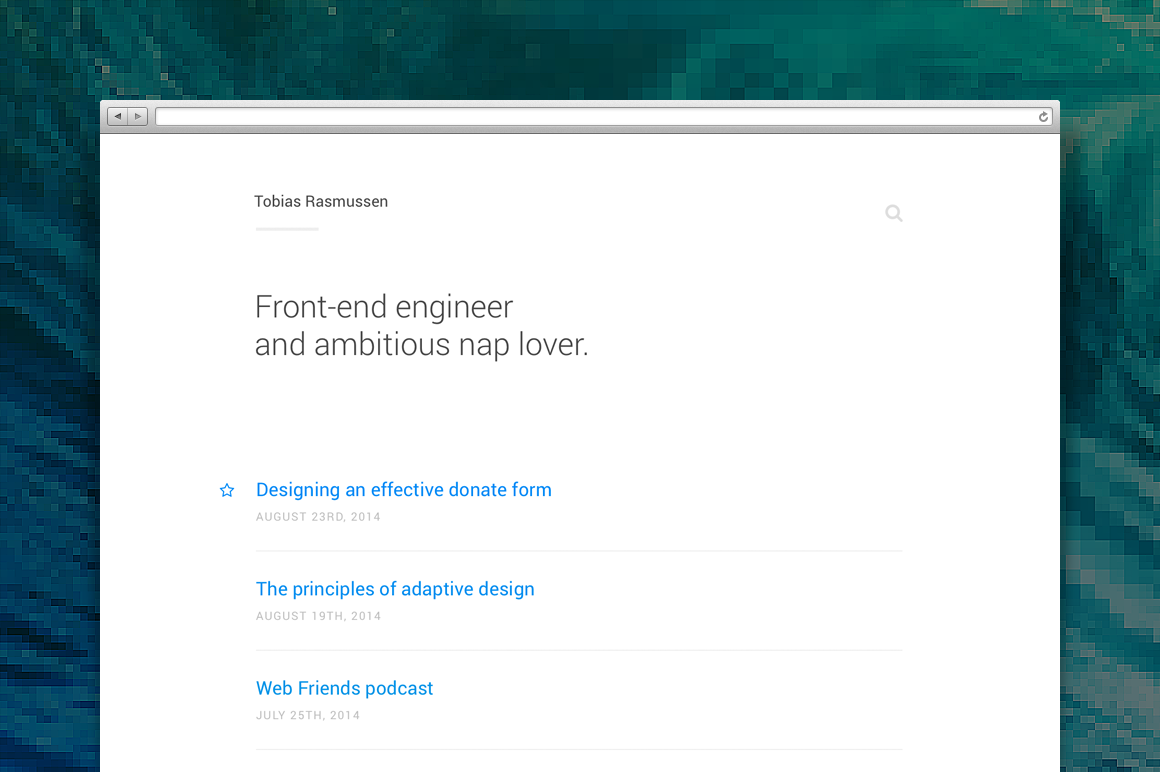The image size is (1160, 772).
Task: Click the browser forward arrow button
Action: 138,117
